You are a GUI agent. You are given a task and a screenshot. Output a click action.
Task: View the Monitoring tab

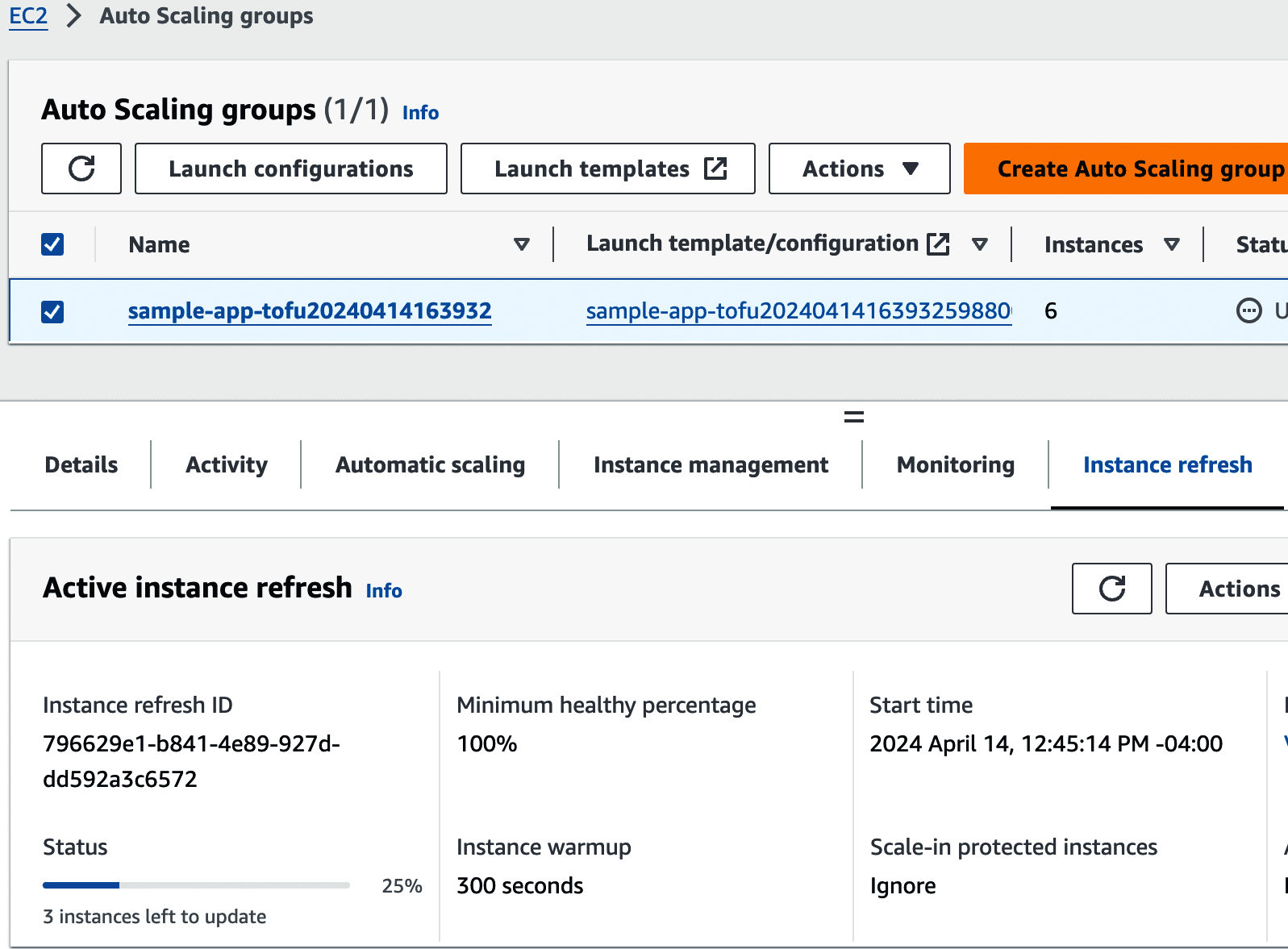(956, 464)
